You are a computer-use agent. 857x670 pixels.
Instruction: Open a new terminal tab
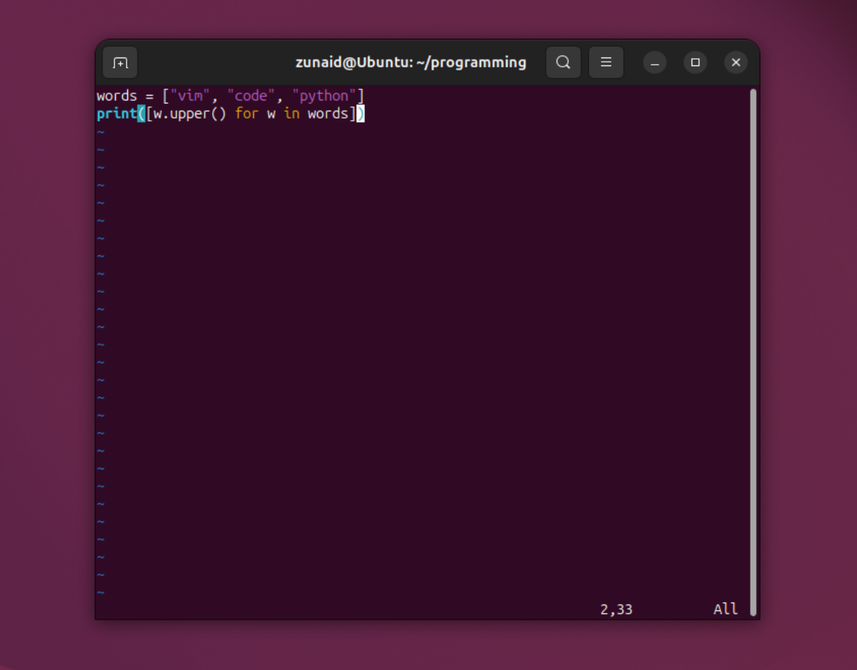coord(120,63)
